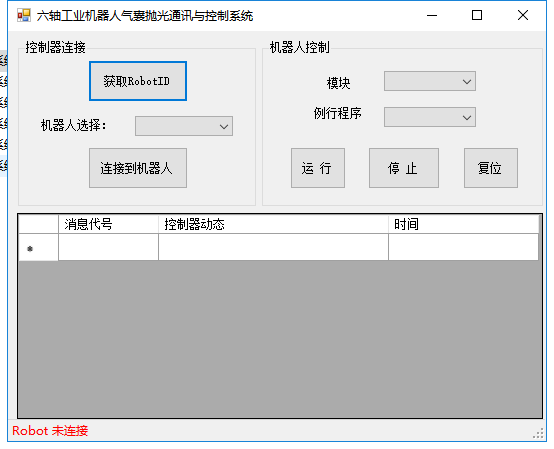
Task: Click the empty 控制器动态 cell
Action: (273, 247)
